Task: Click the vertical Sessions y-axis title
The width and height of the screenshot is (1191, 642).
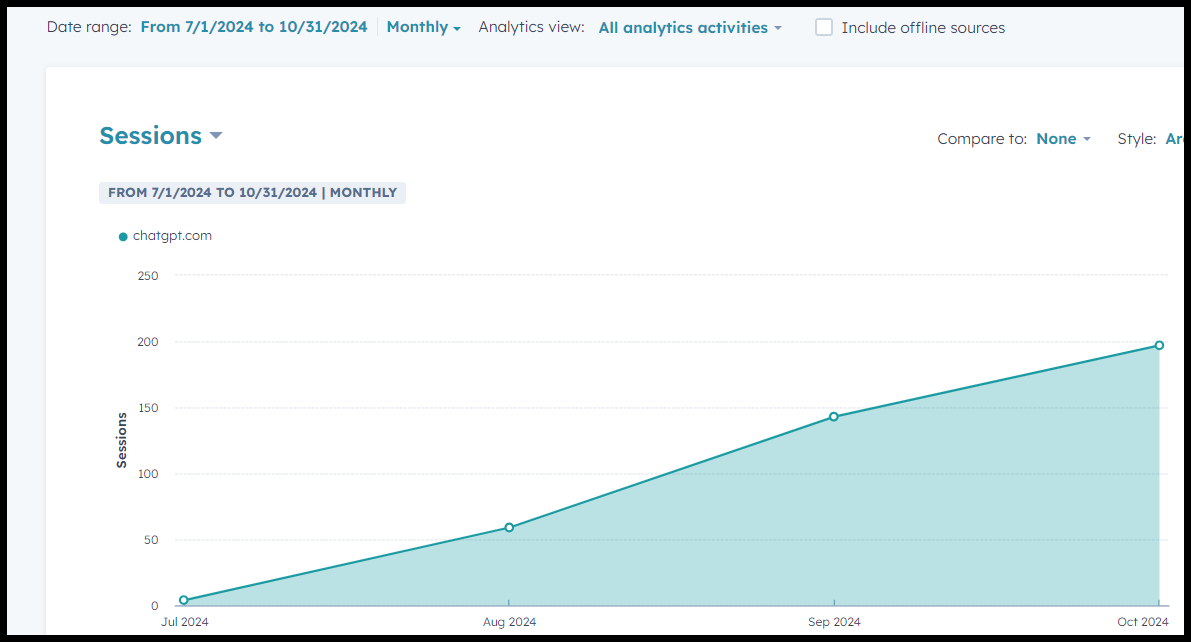Action: point(122,440)
